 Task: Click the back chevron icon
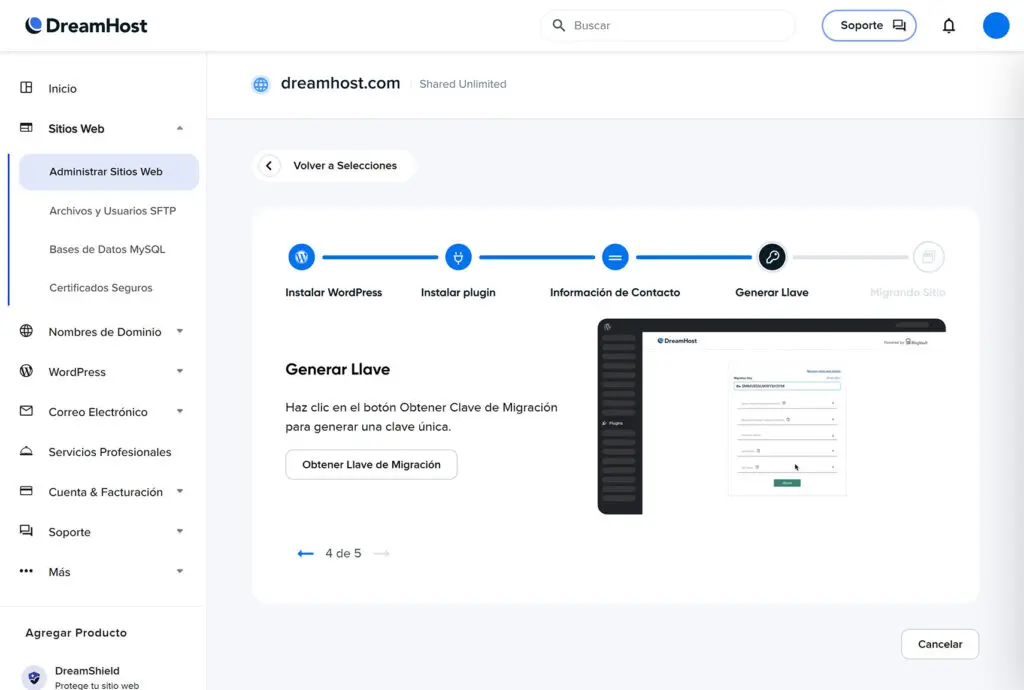point(269,166)
